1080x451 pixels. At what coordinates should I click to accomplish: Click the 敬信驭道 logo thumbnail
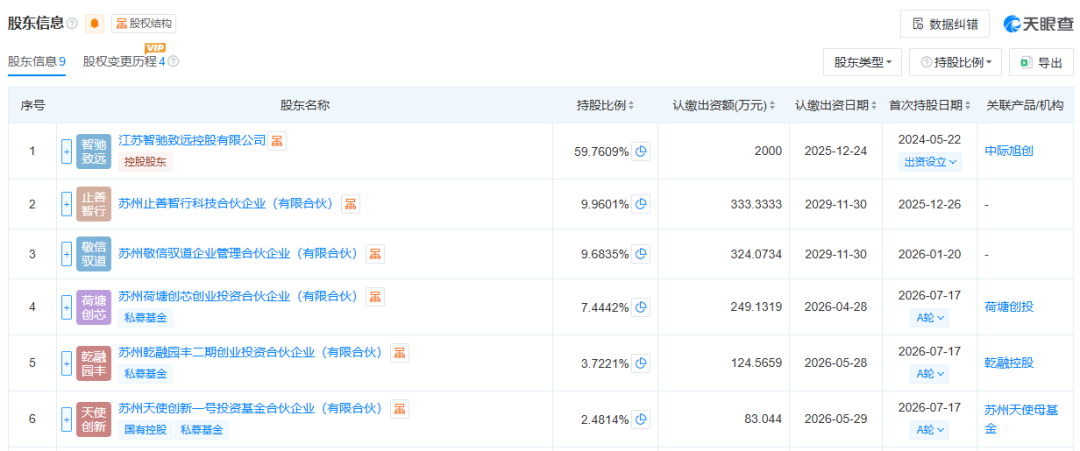pyautogui.click(x=93, y=254)
